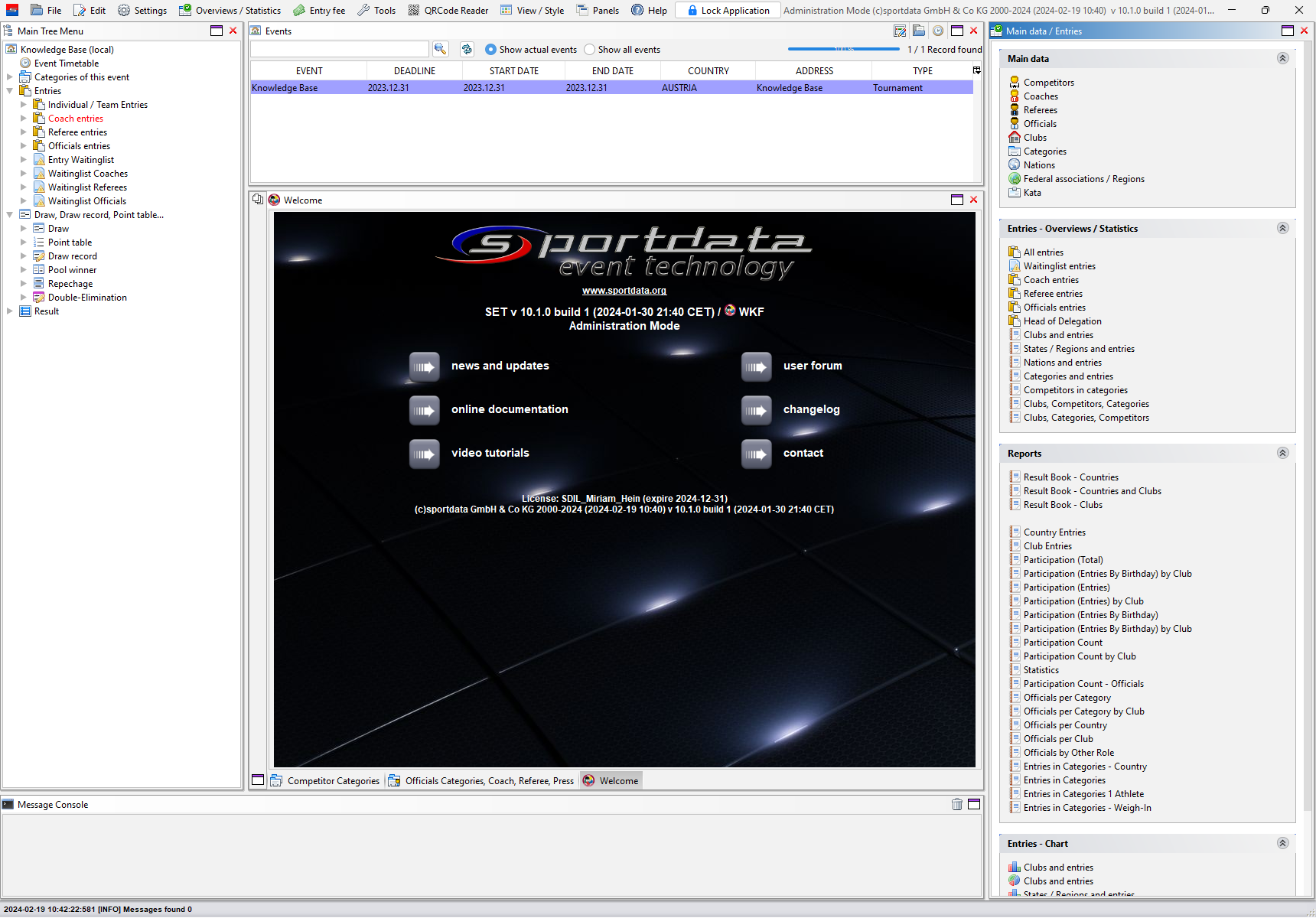
Task: Switch to Officials Categories, Coach, Referee, Press tab
Action: click(x=481, y=780)
